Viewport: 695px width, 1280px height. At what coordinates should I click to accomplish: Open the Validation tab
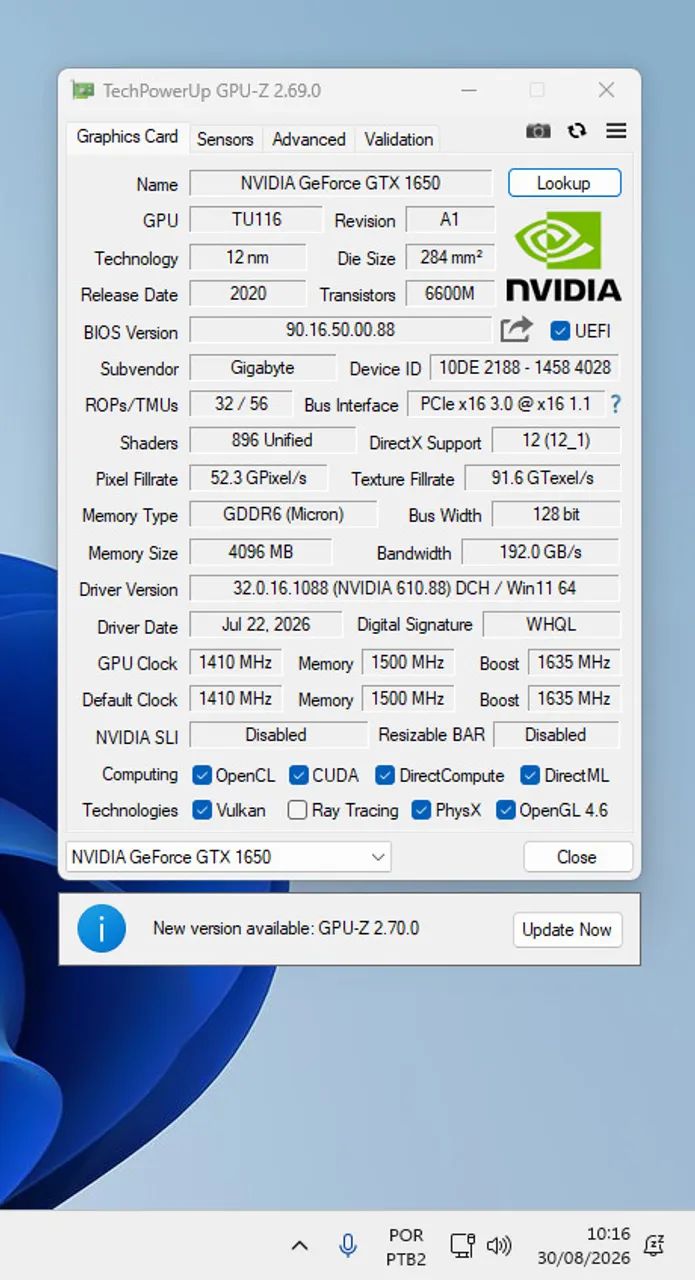point(399,139)
